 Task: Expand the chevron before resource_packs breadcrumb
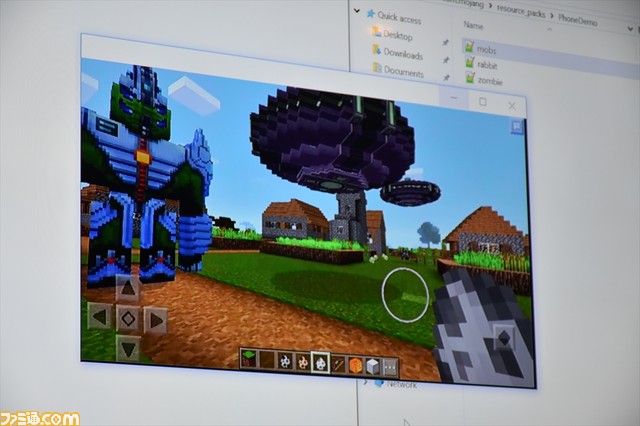point(491,7)
